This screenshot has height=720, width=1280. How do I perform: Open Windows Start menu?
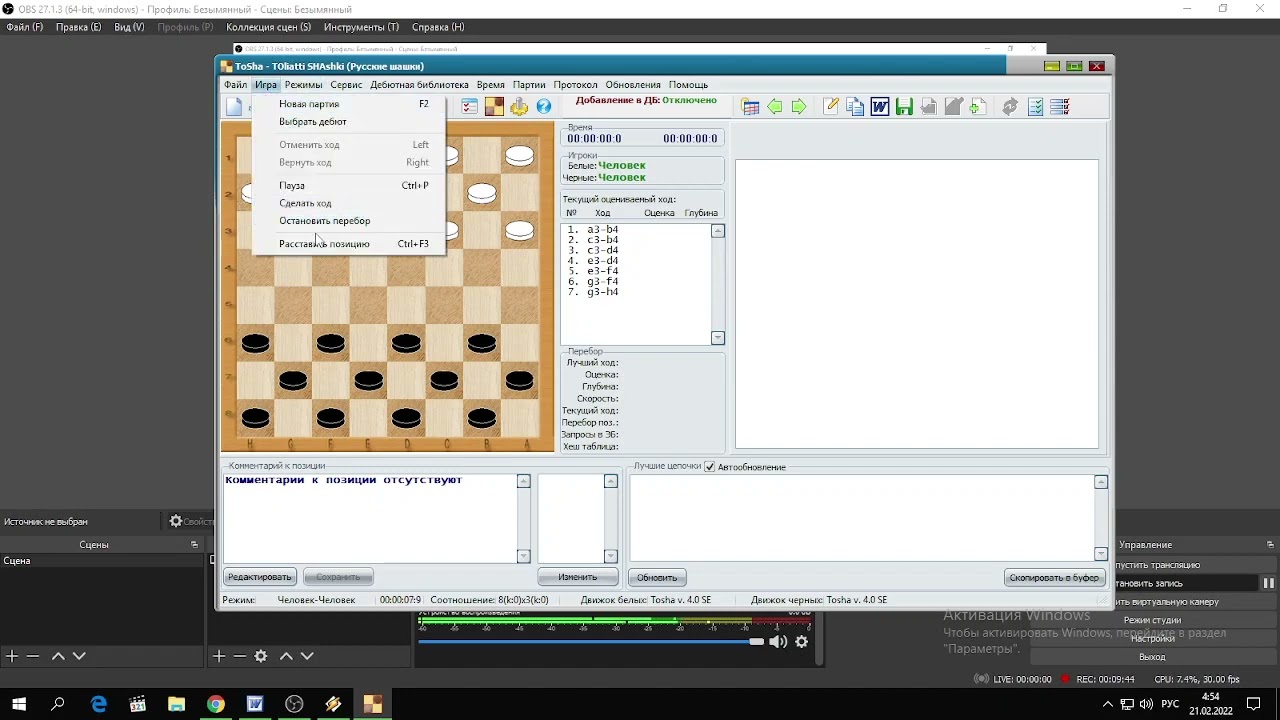(19, 704)
